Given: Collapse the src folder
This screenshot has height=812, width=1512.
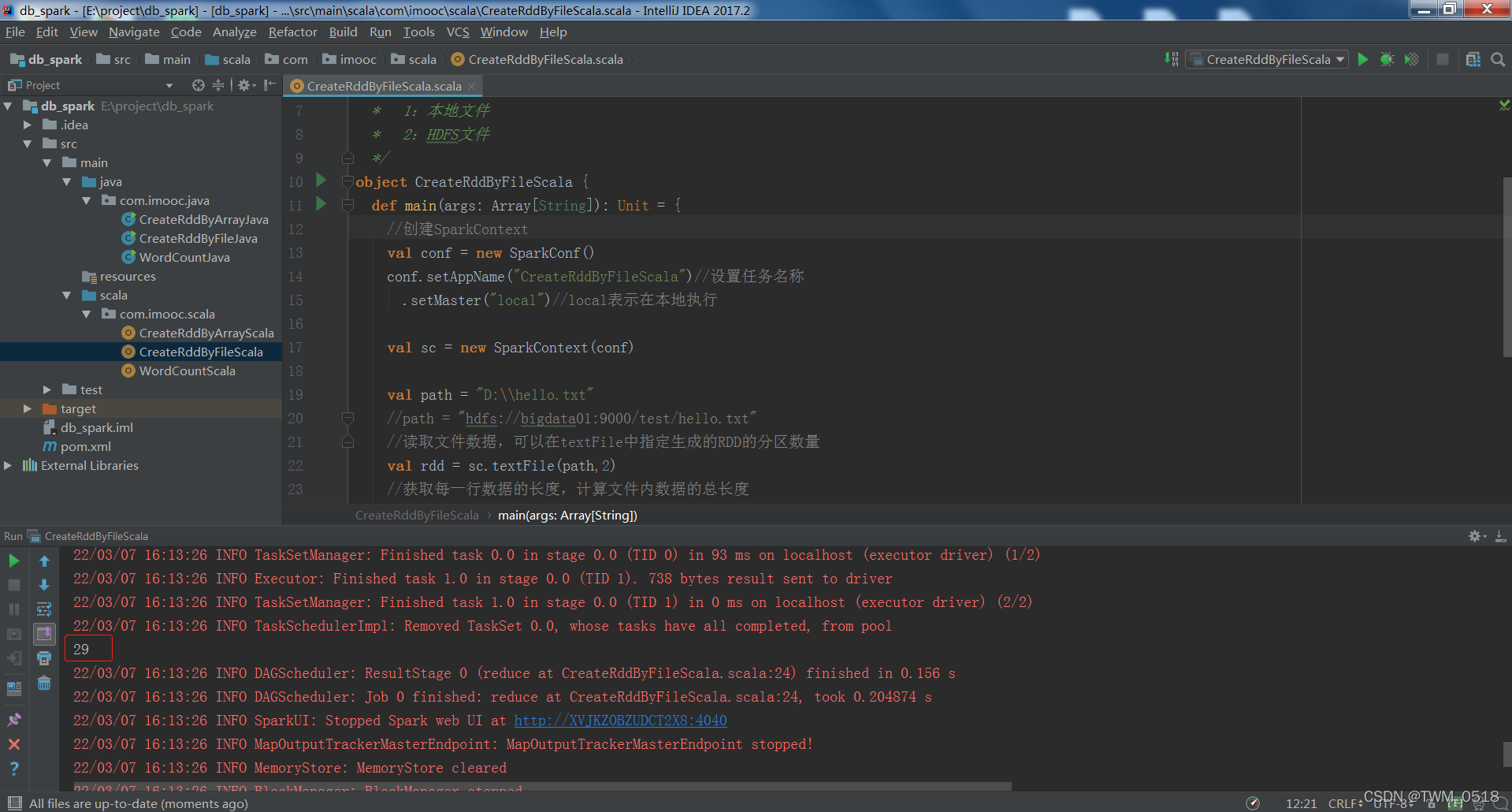Looking at the screenshot, I should pyautogui.click(x=28, y=143).
